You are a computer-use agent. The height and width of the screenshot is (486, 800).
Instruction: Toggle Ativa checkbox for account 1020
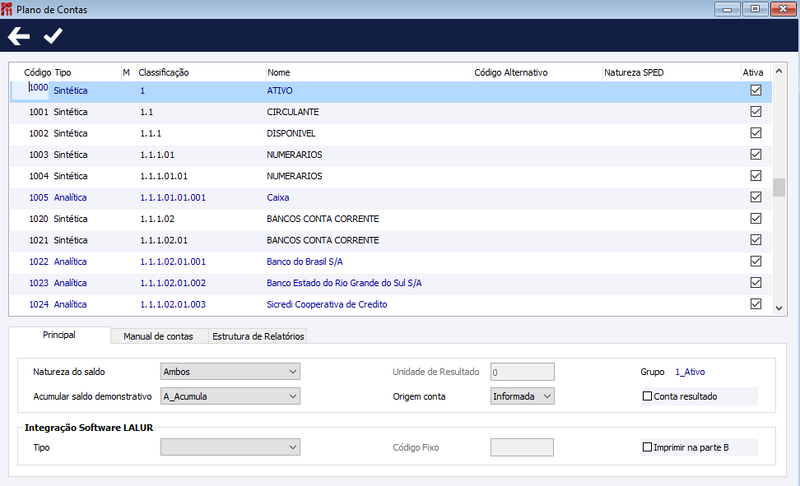(756, 219)
